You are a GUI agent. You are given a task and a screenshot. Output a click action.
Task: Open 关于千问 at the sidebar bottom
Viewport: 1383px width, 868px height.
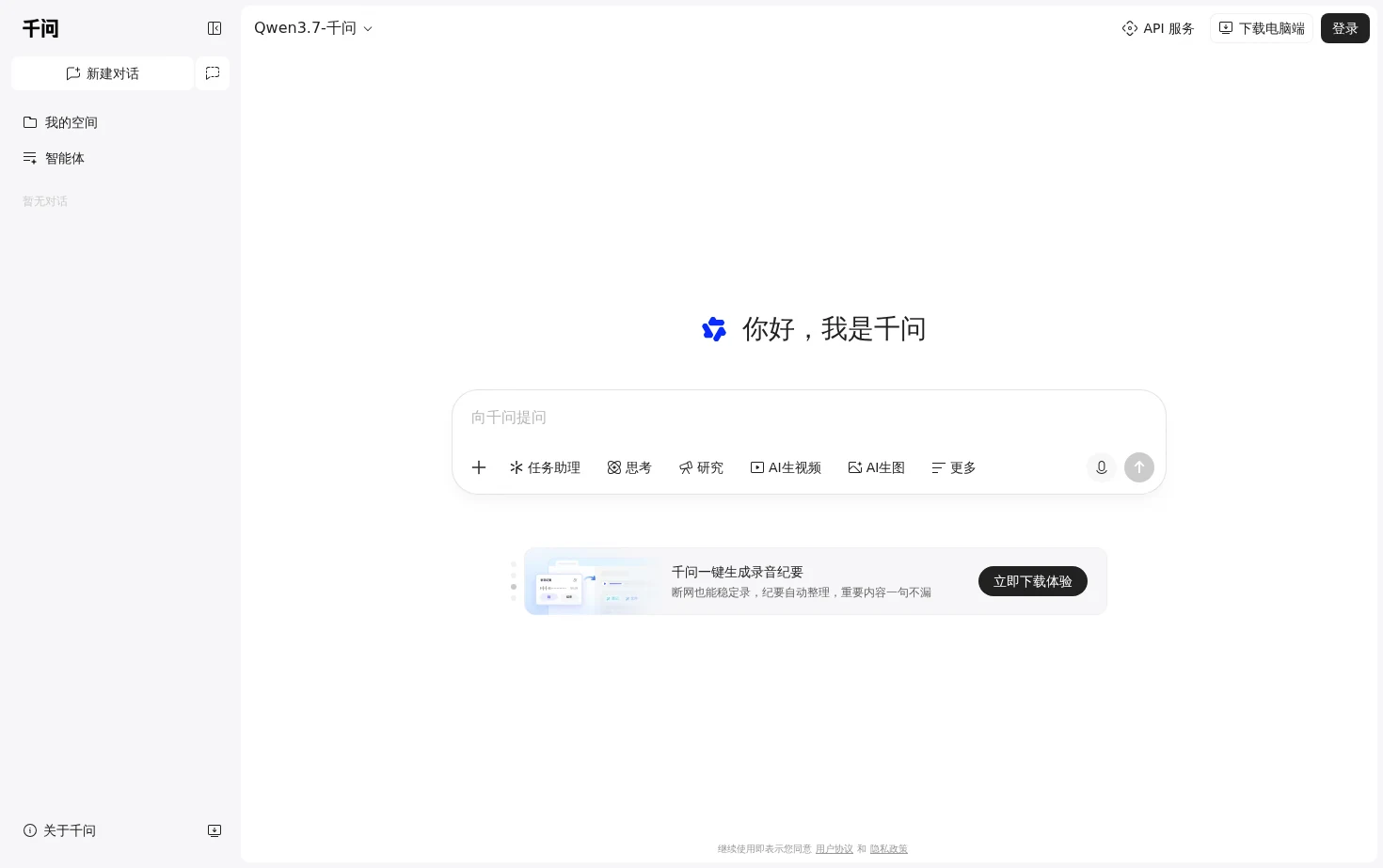(x=60, y=830)
